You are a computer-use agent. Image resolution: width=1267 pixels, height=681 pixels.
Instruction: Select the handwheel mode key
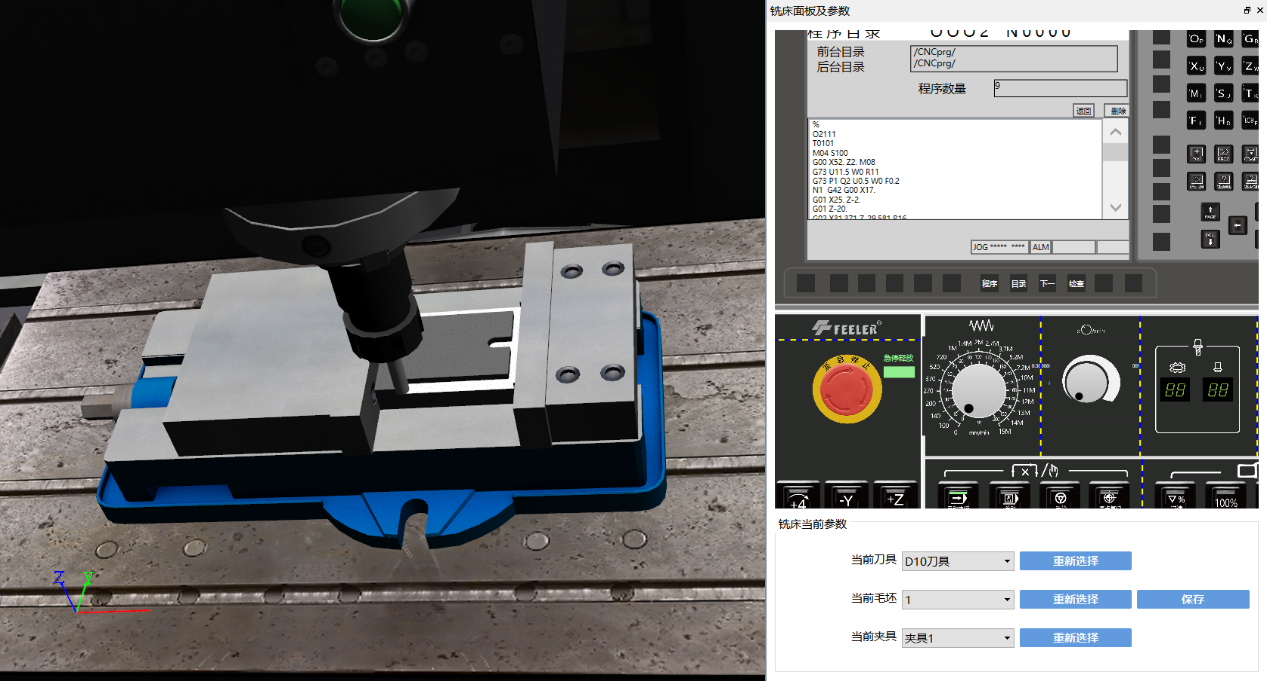1059,497
